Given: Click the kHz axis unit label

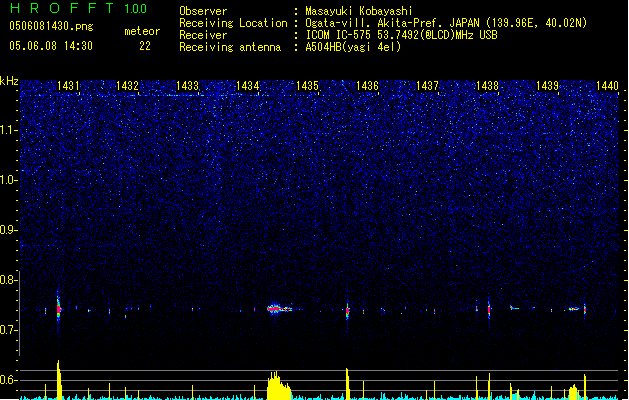Looking at the screenshot, I should (9, 81).
